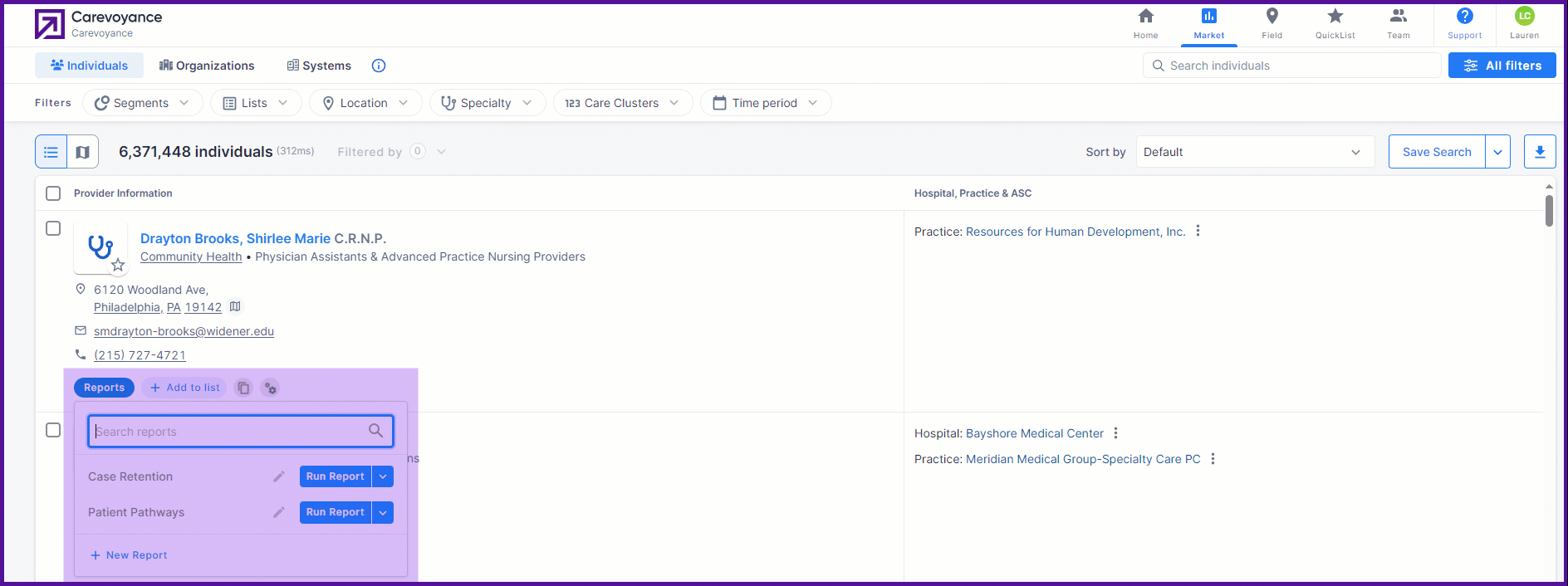Viewport: 1568px width, 586px height.
Task: Edit Case Retention report pencil icon
Action: point(279,476)
